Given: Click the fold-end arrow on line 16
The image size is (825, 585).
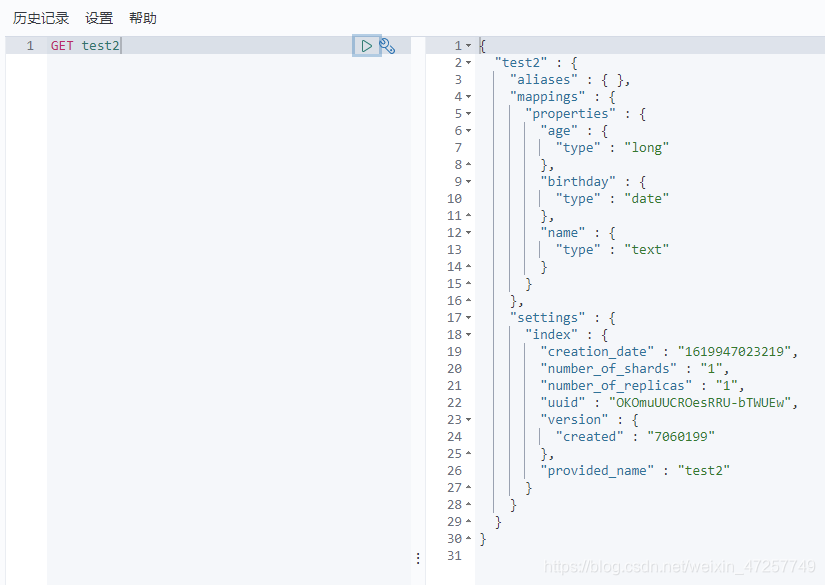Looking at the screenshot, I should (468, 300).
